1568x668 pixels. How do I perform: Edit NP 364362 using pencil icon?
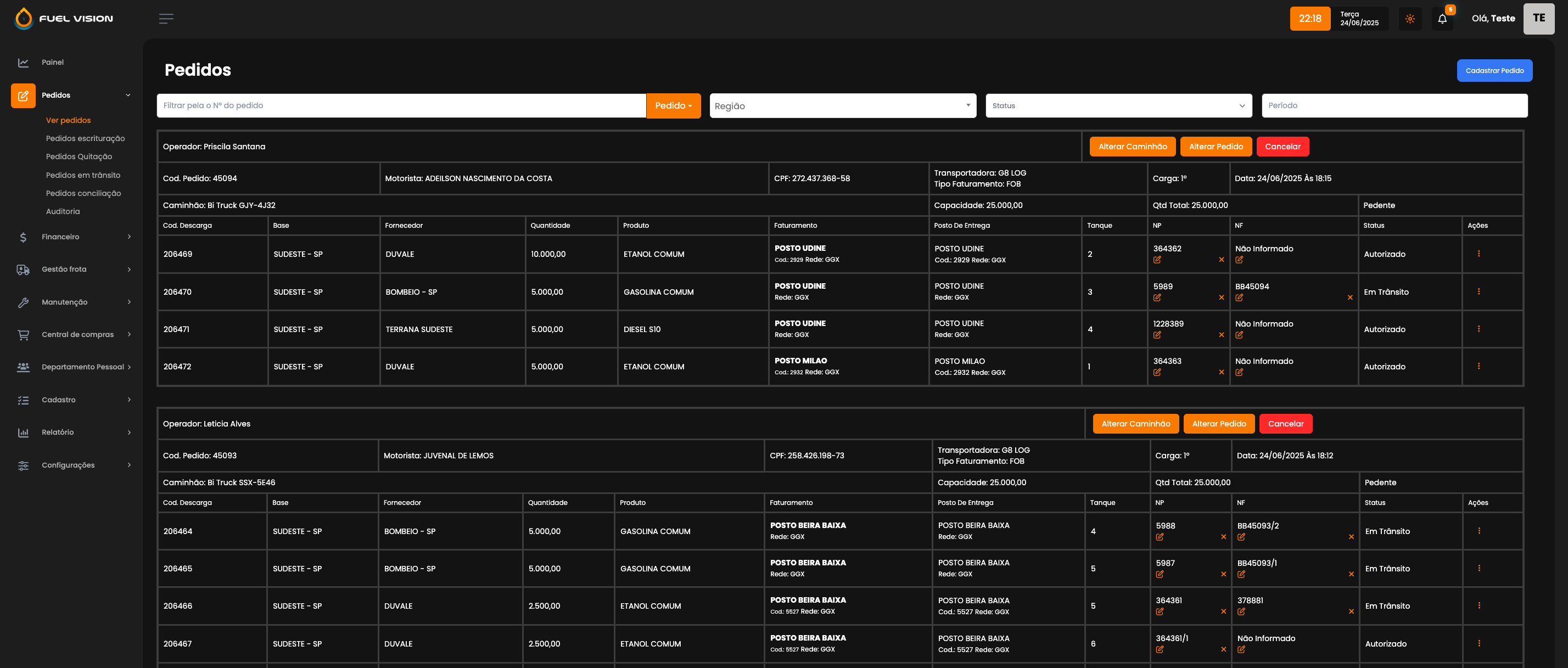[x=1157, y=260]
